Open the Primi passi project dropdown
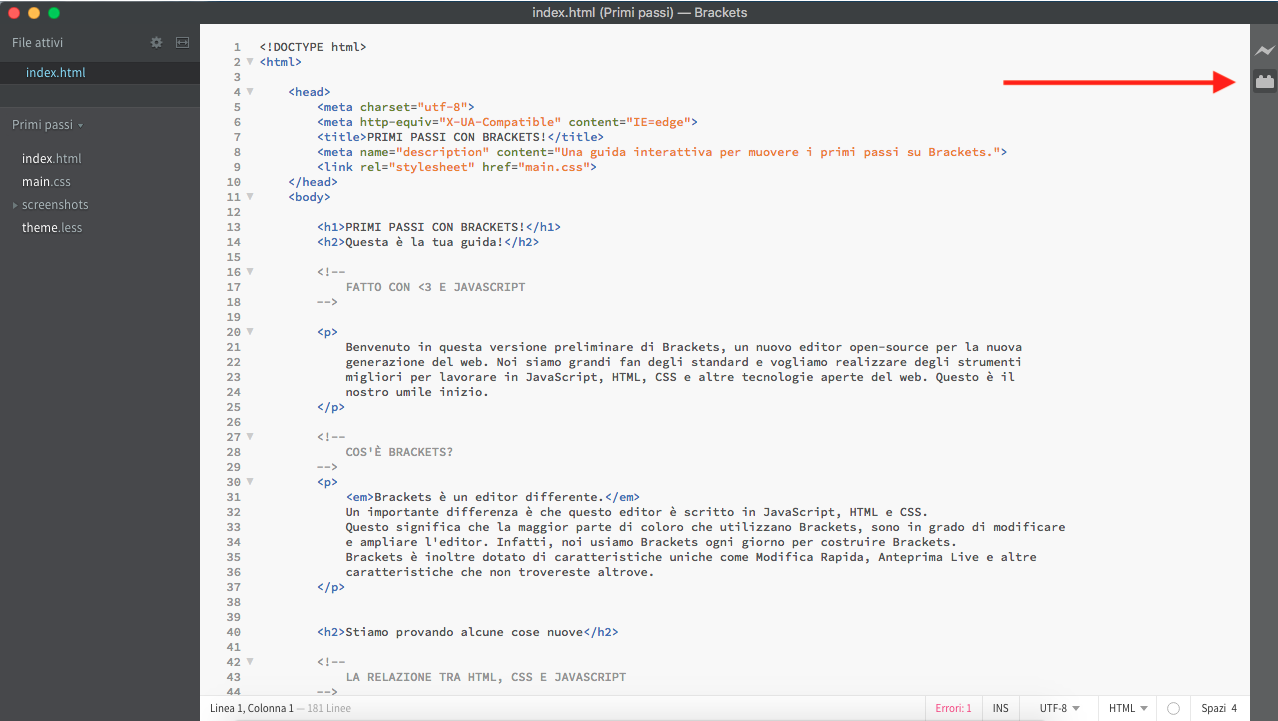Viewport: 1278px width, 721px height. click(47, 125)
